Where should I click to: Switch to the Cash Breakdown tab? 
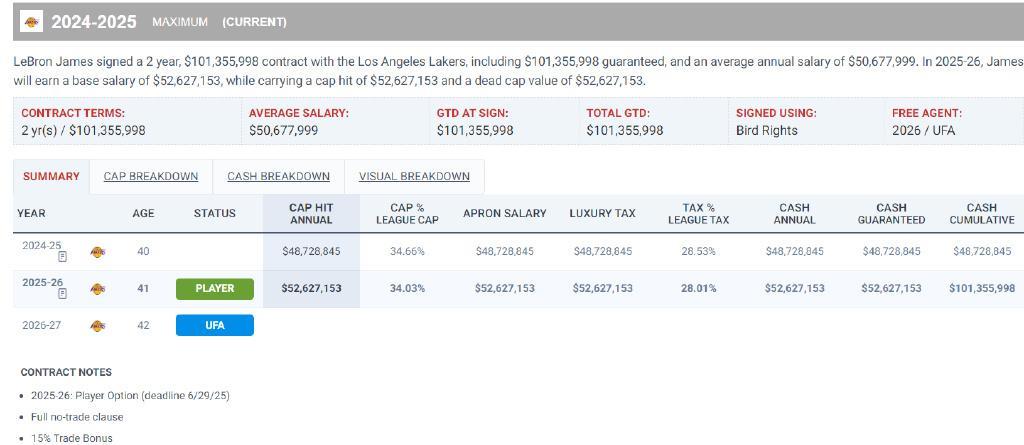[x=278, y=176]
